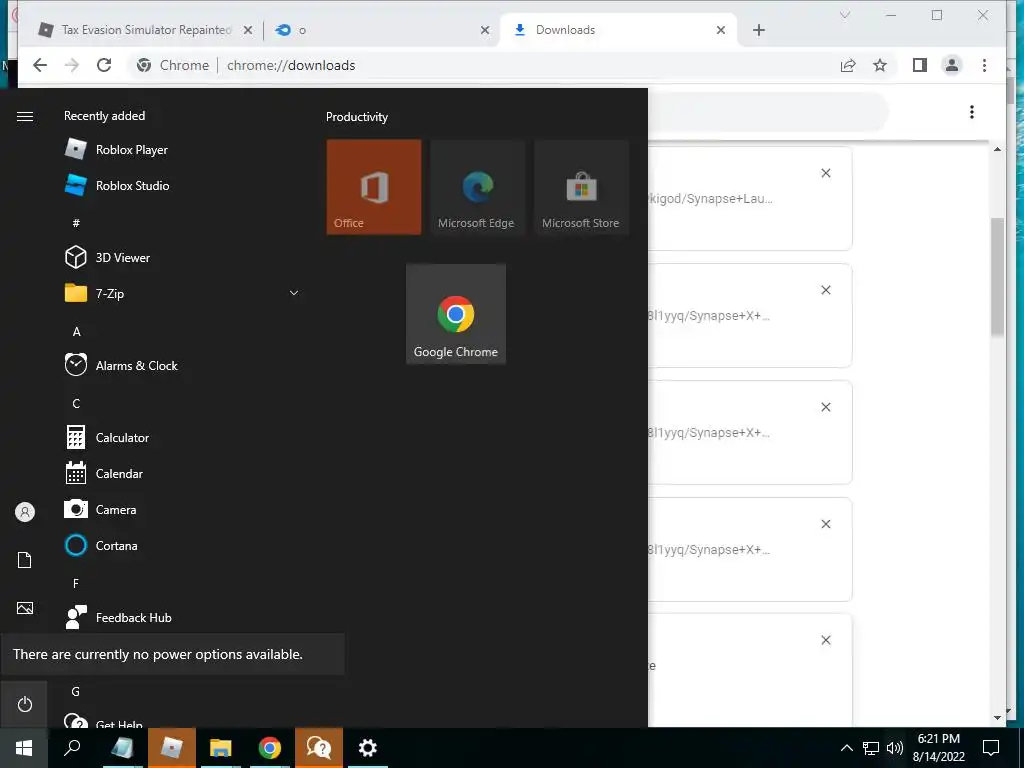This screenshot has height=768, width=1024.
Task: Close the Tax Evasion Simulator tab
Action: click(248, 30)
